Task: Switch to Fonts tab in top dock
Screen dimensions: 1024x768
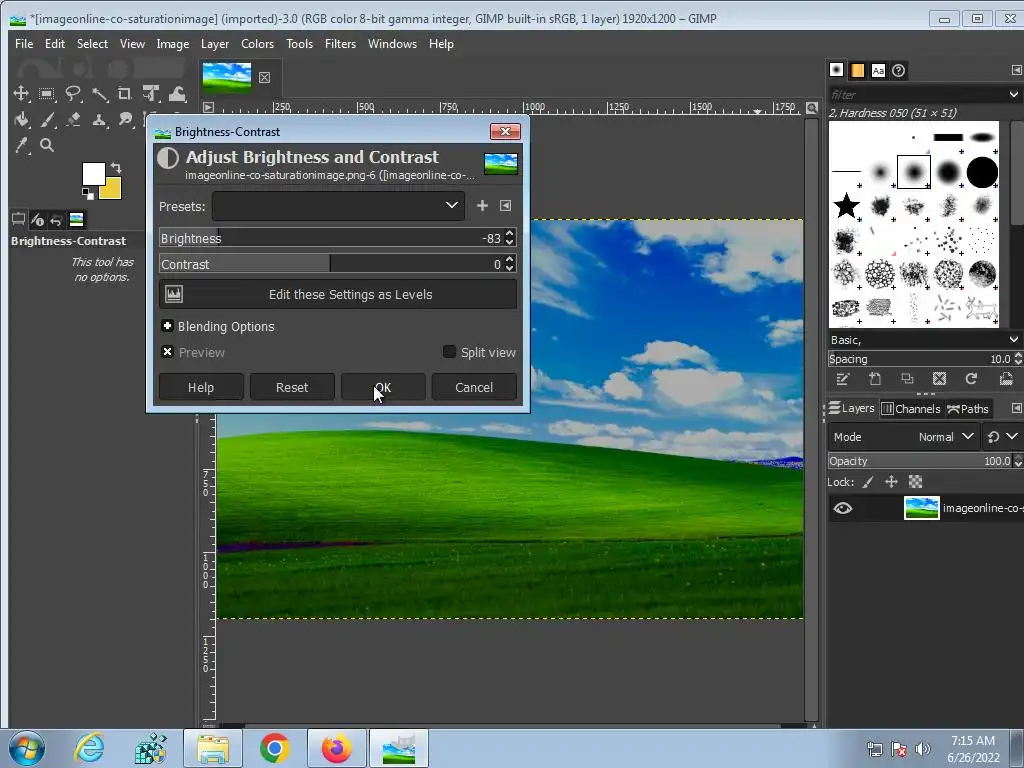Action: [878, 71]
